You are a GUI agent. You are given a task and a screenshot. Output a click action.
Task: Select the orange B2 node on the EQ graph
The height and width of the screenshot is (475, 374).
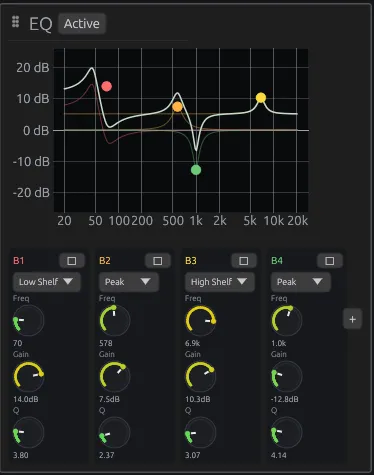click(178, 107)
